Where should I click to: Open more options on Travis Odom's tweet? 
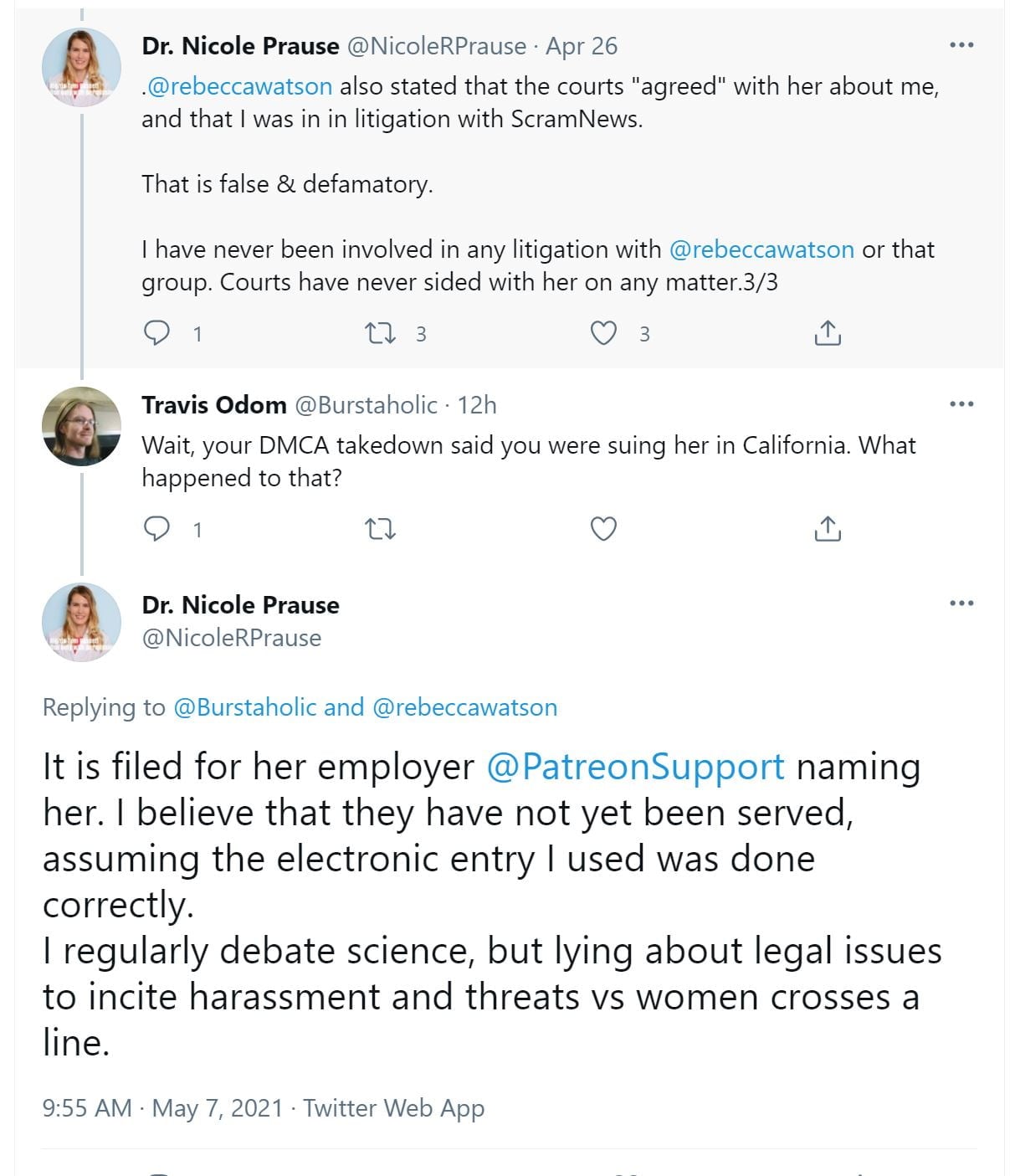(x=961, y=404)
